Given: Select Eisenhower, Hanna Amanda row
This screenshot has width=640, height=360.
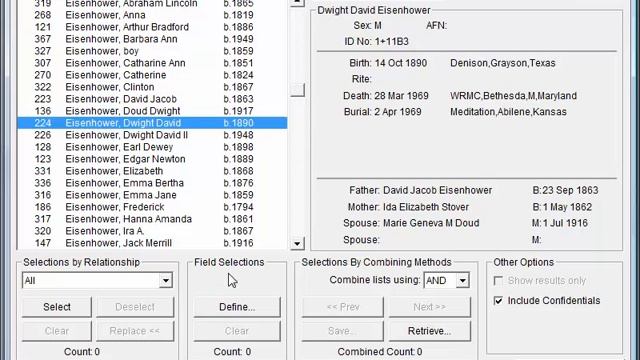Looking at the screenshot, I should pos(152,219).
